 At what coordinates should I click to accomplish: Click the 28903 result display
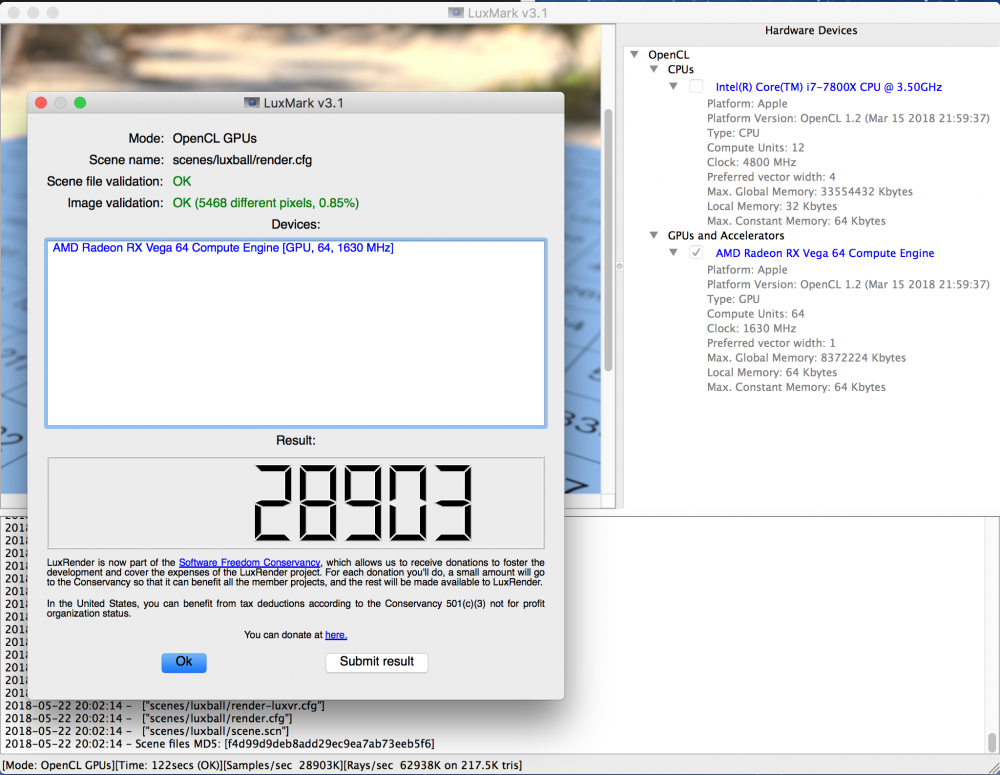(x=296, y=503)
